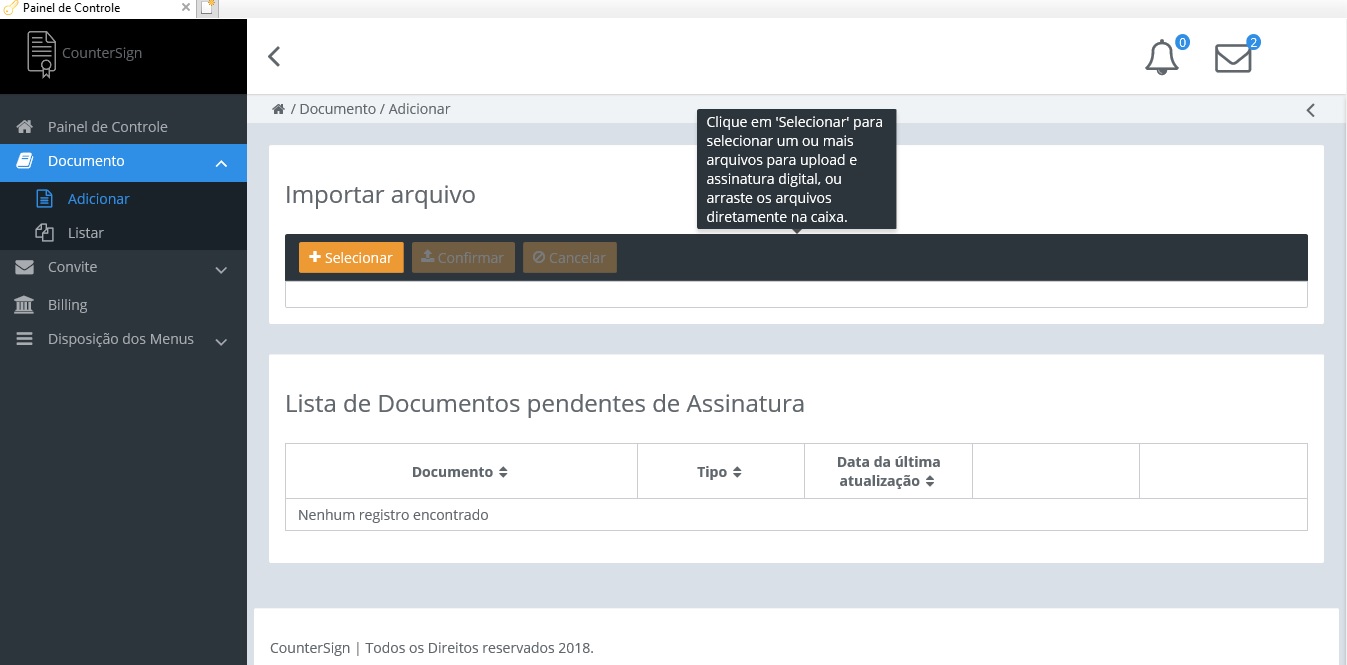The image size is (1347, 665).
Task: Expand the Convite menu chevron
Action: click(221, 269)
